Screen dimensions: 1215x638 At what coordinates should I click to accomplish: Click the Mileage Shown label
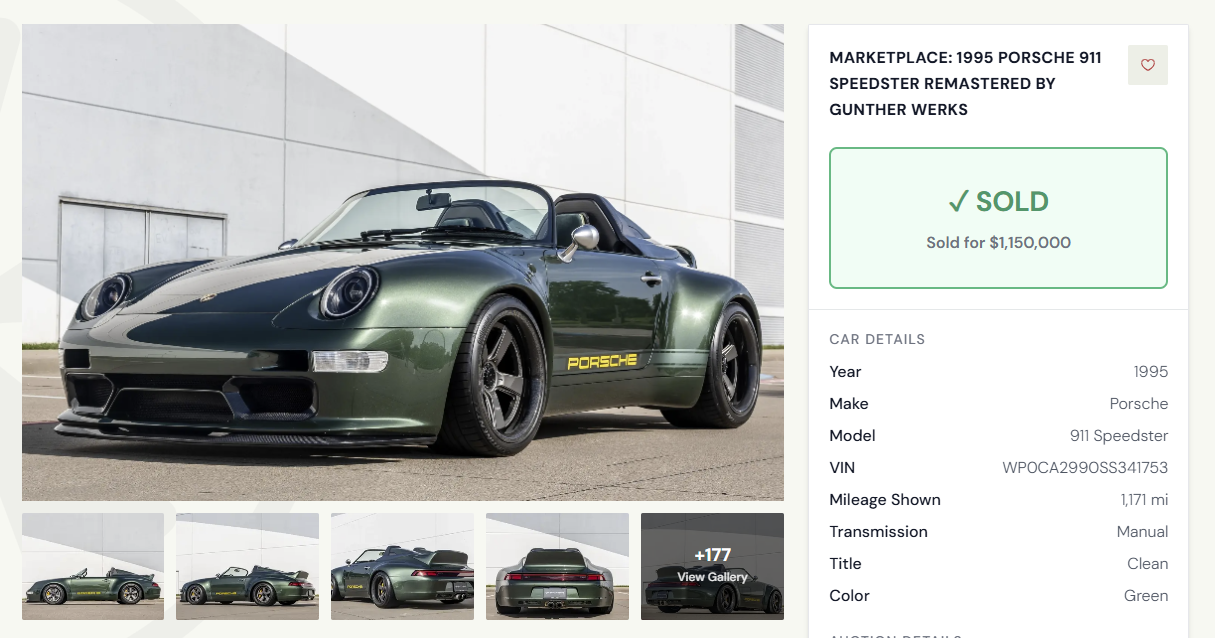coord(885,499)
